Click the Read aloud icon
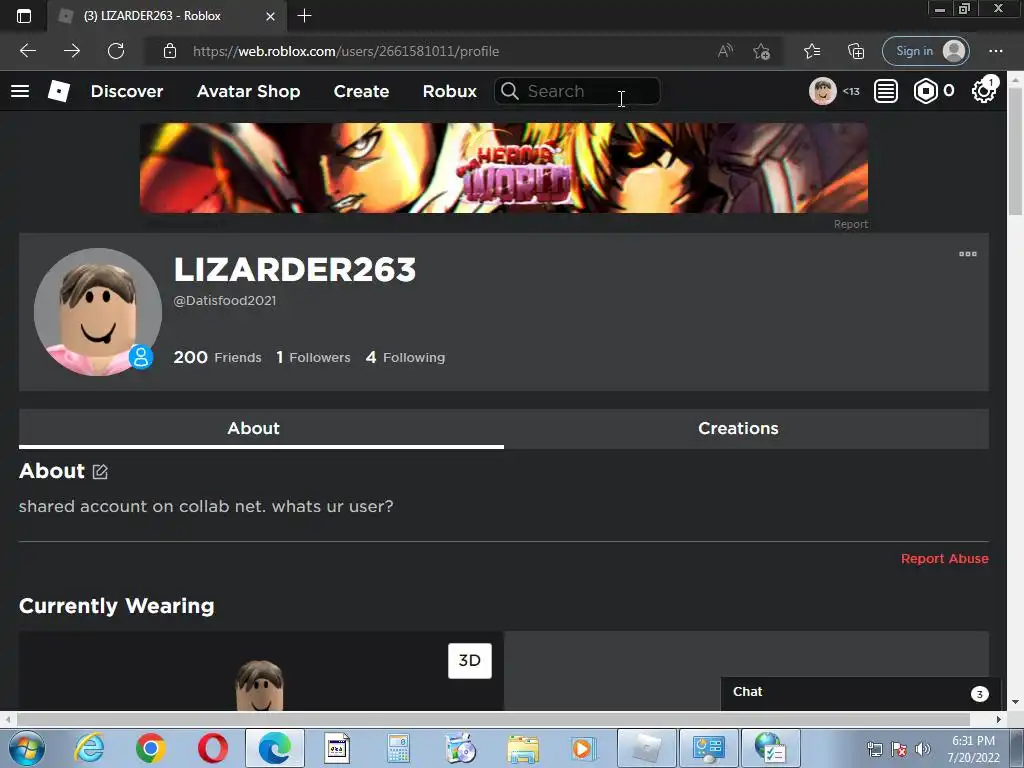 (x=725, y=51)
